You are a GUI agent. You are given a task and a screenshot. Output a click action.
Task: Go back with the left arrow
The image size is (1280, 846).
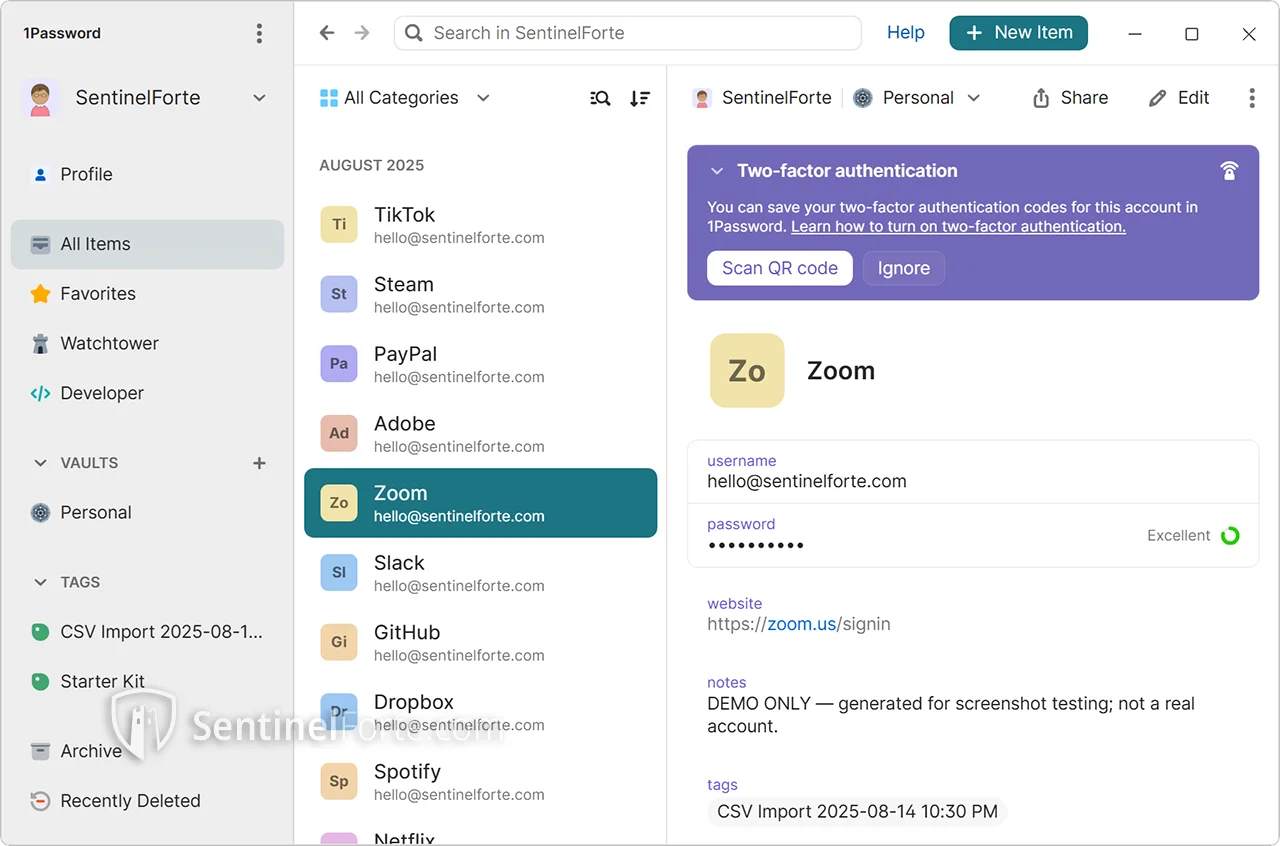click(327, 33)
